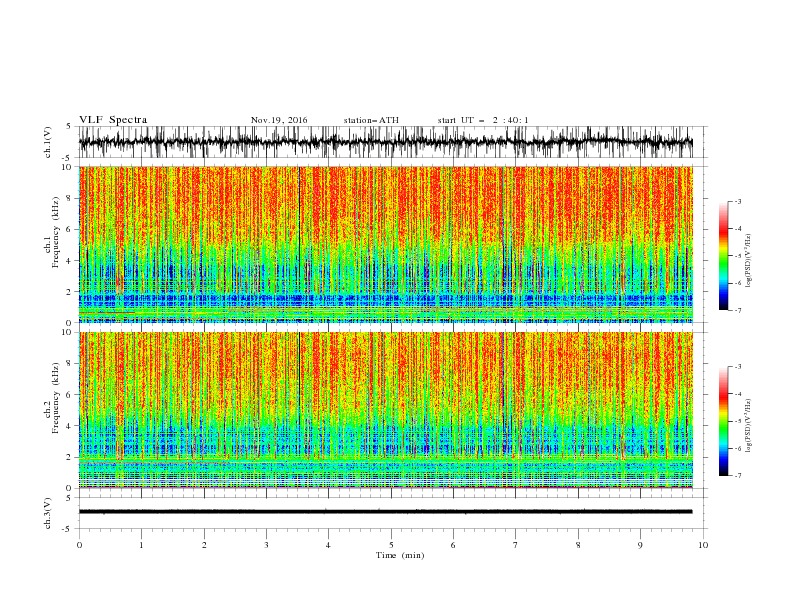
Task: Click inside the ch.2 spectrogram panel
Action: [385, 410]
